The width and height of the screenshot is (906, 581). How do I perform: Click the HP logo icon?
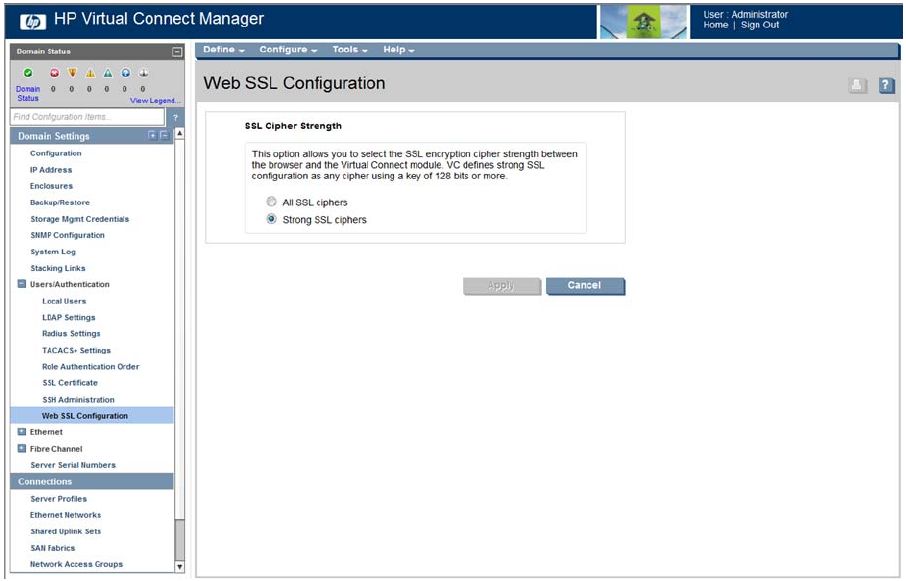(32, 22)
